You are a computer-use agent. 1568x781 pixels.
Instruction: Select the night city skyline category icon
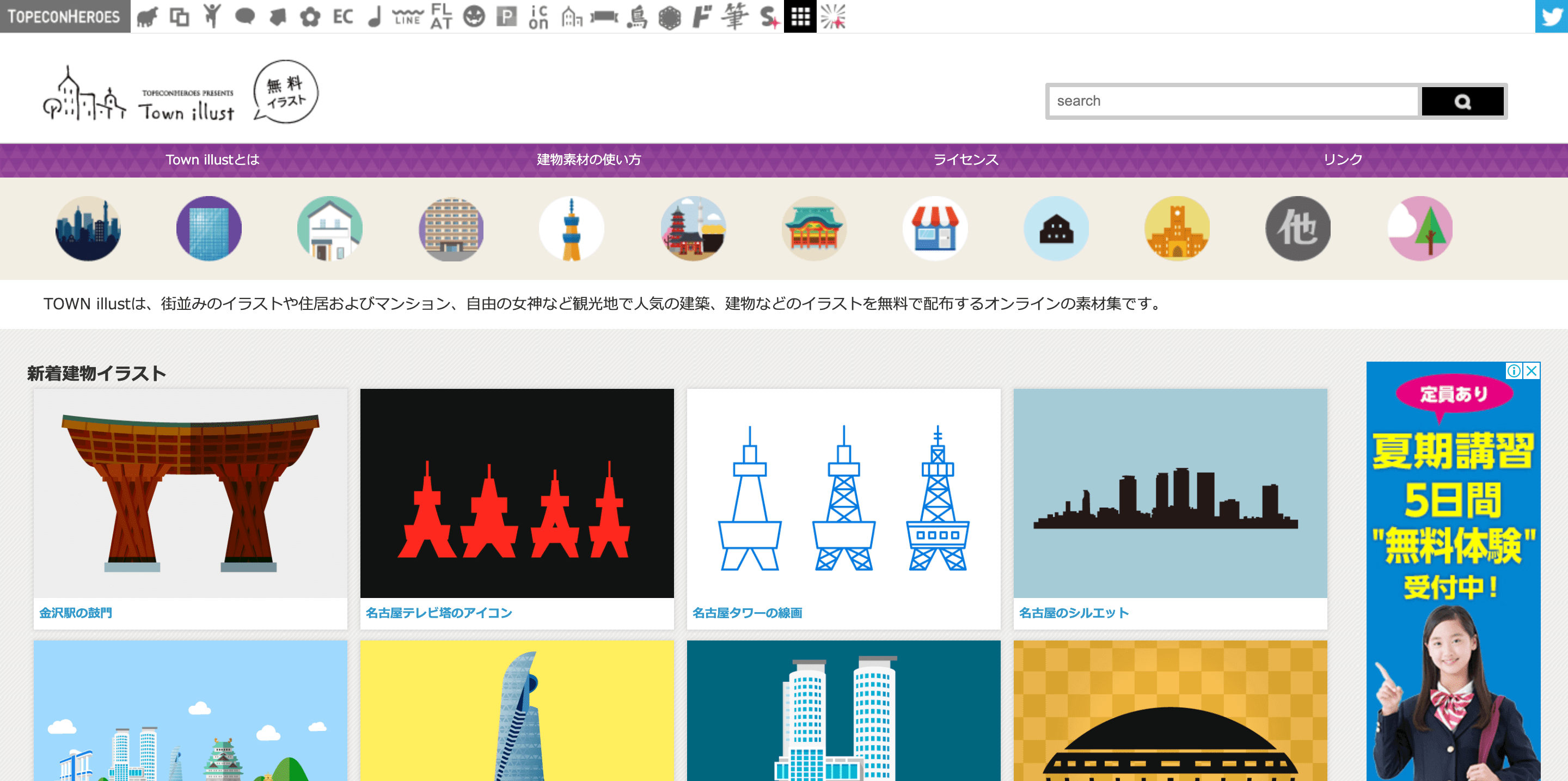88,229
